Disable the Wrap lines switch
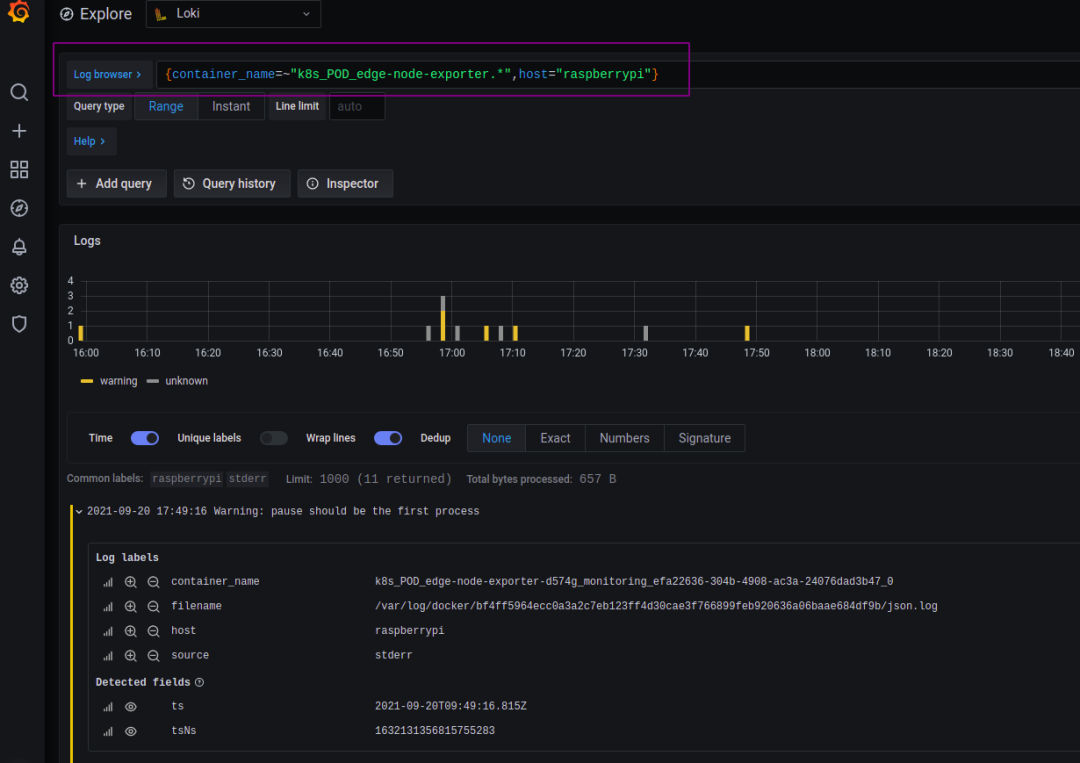 [388, 438]
